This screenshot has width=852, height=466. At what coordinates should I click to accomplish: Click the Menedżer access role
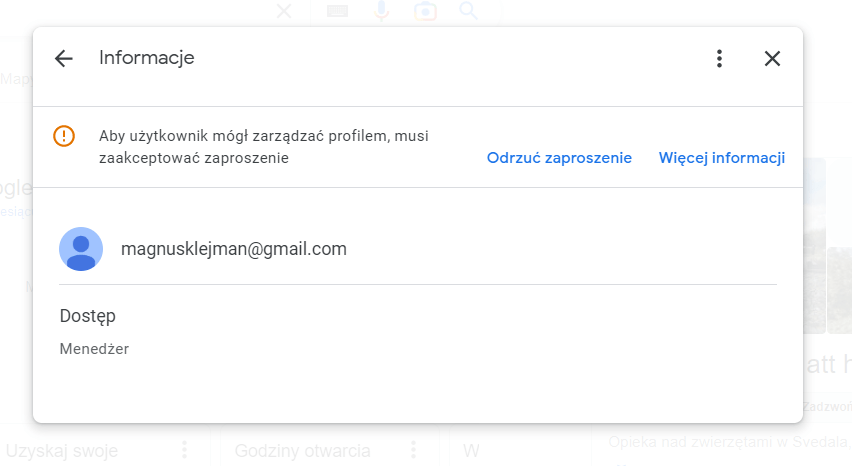pos(94,349)
